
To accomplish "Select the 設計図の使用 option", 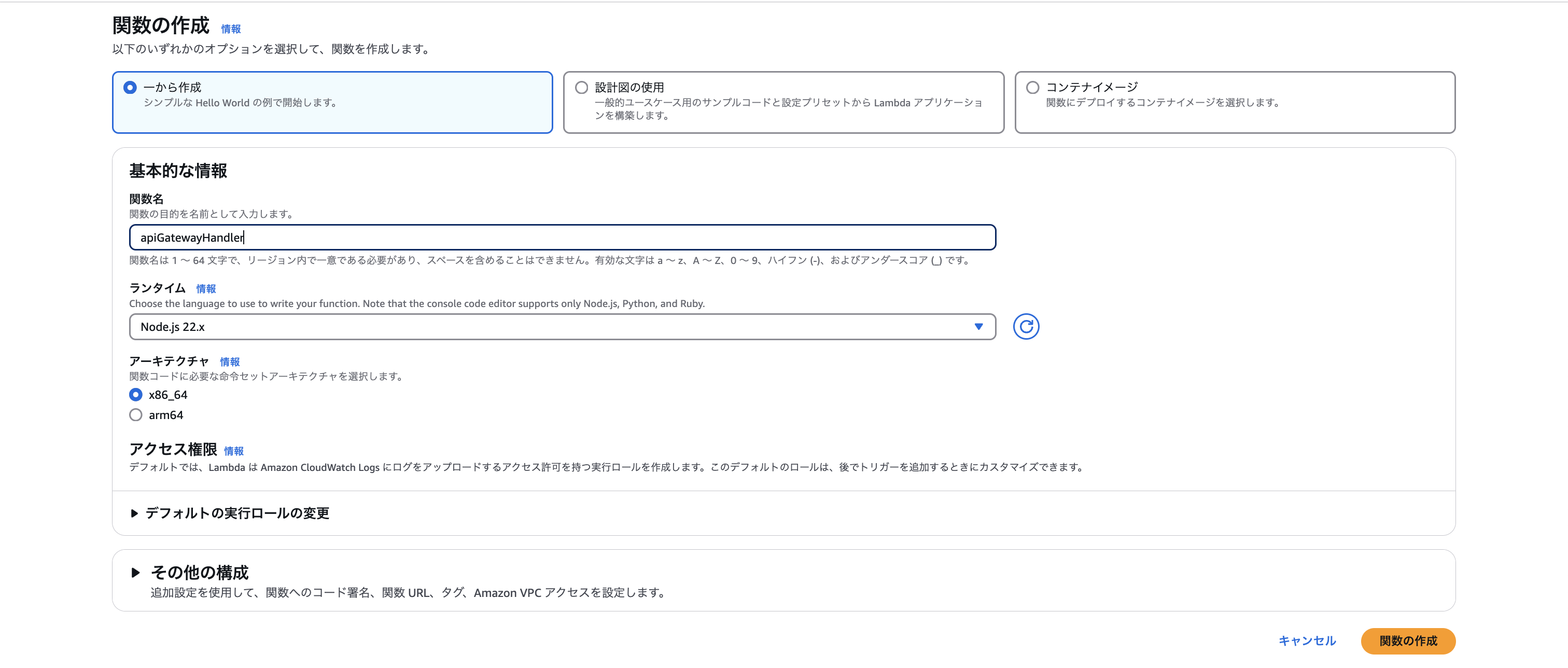I will click(x=581, y=87).
